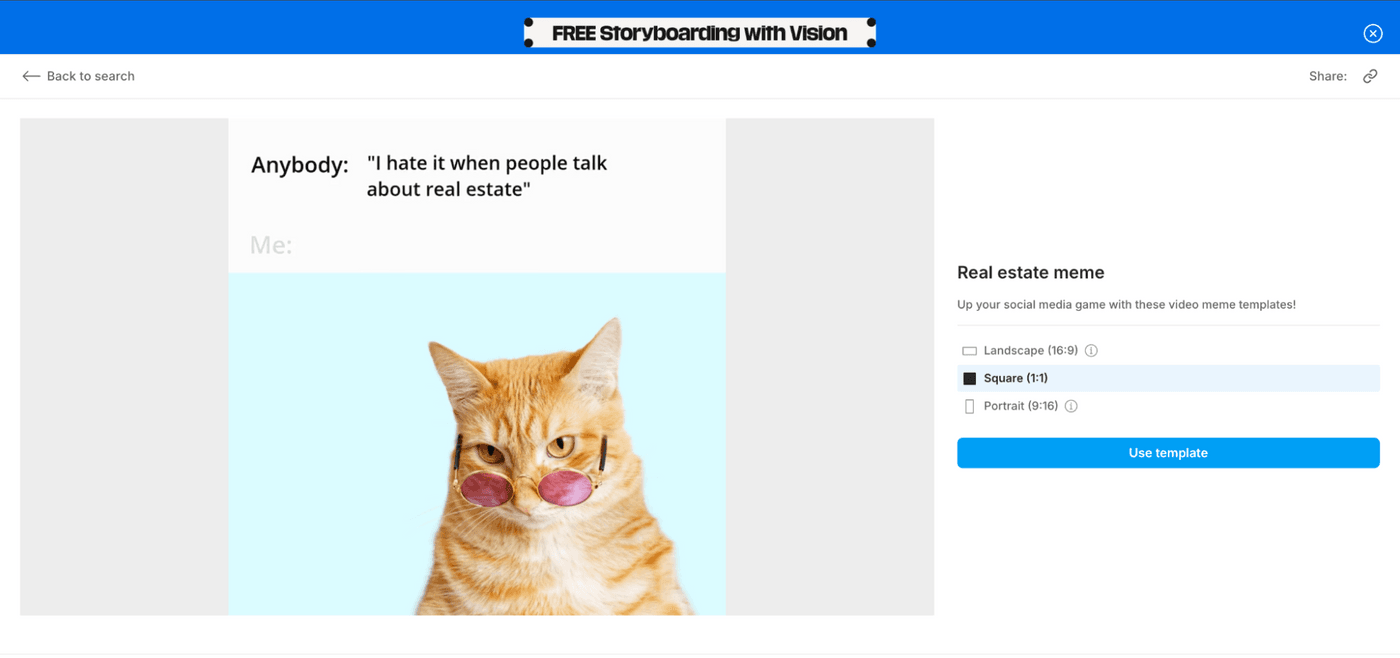Choose the Square (1:1) format label
1400x658 pixels.
click(x=1015, y=378)
